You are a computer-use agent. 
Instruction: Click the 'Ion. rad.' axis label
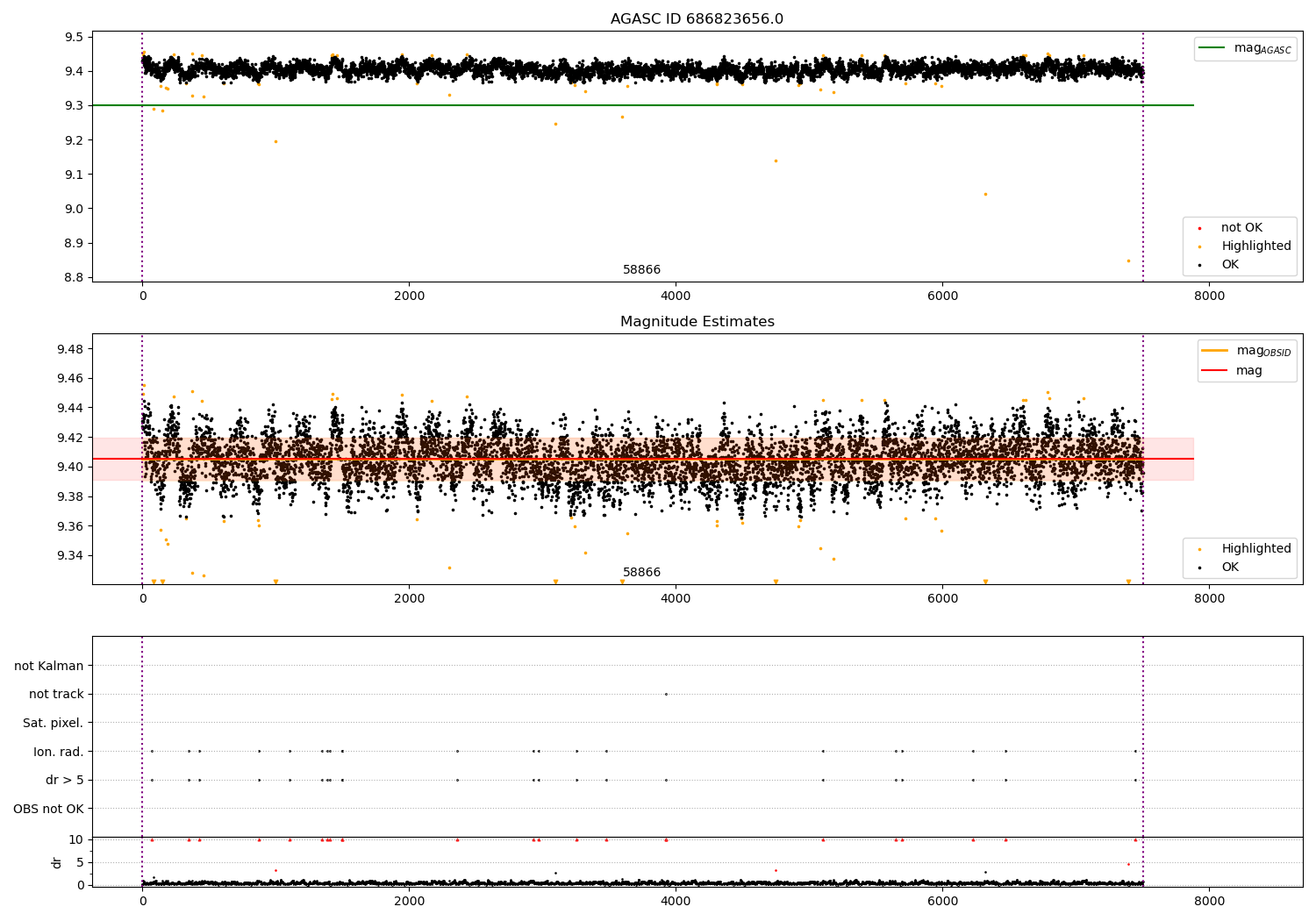click(x=59, y=752)
